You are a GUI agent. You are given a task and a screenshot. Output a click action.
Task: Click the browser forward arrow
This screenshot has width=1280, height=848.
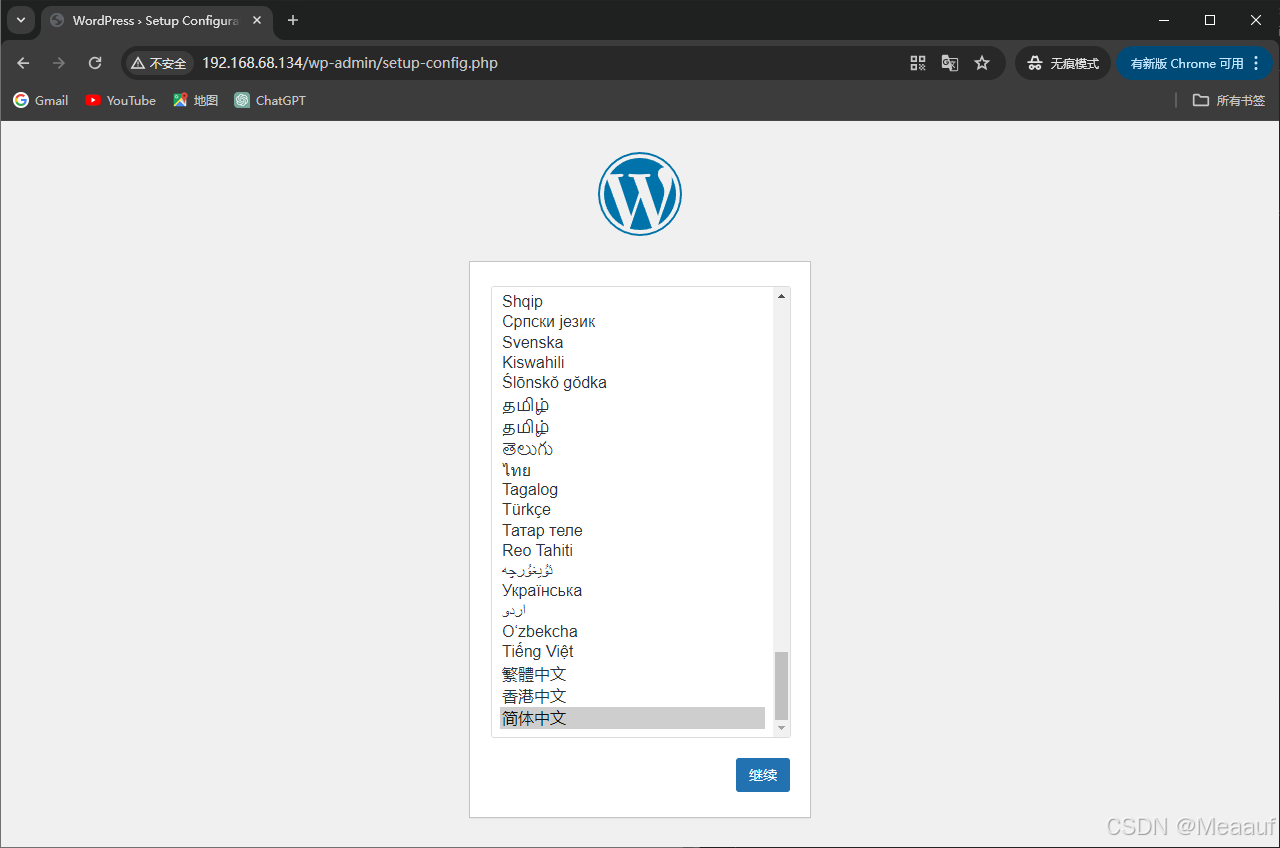point(59,63)
